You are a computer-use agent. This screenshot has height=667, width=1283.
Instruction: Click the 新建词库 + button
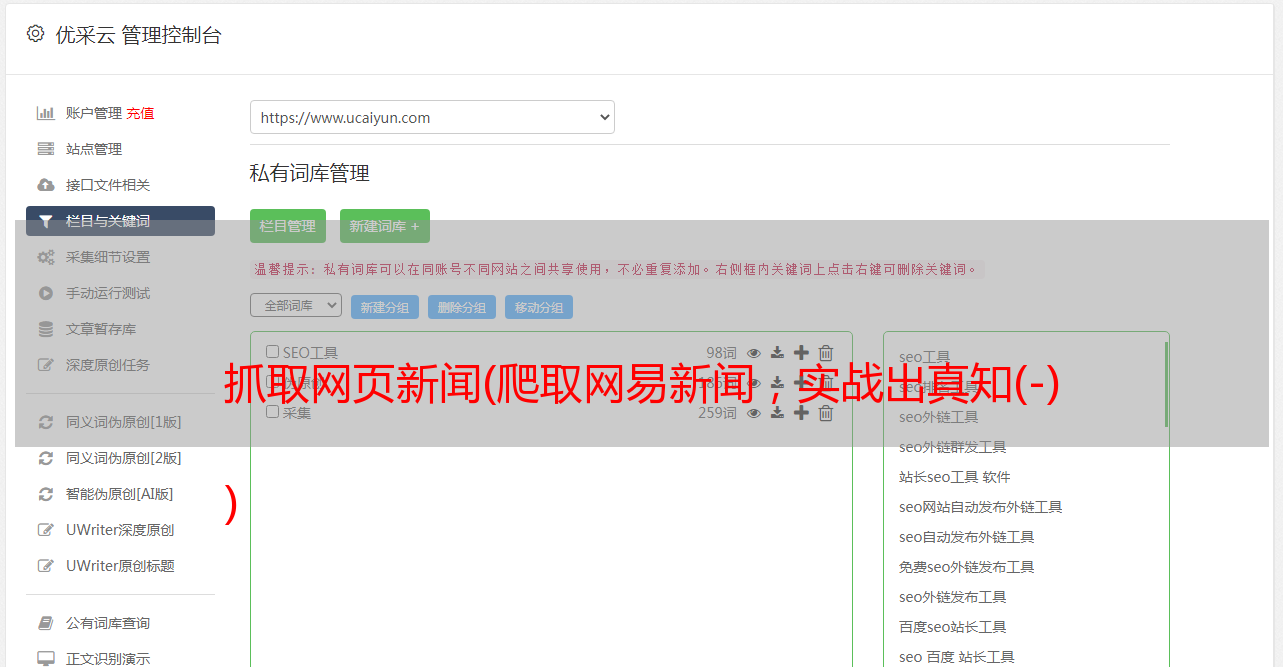click(385, 226)
